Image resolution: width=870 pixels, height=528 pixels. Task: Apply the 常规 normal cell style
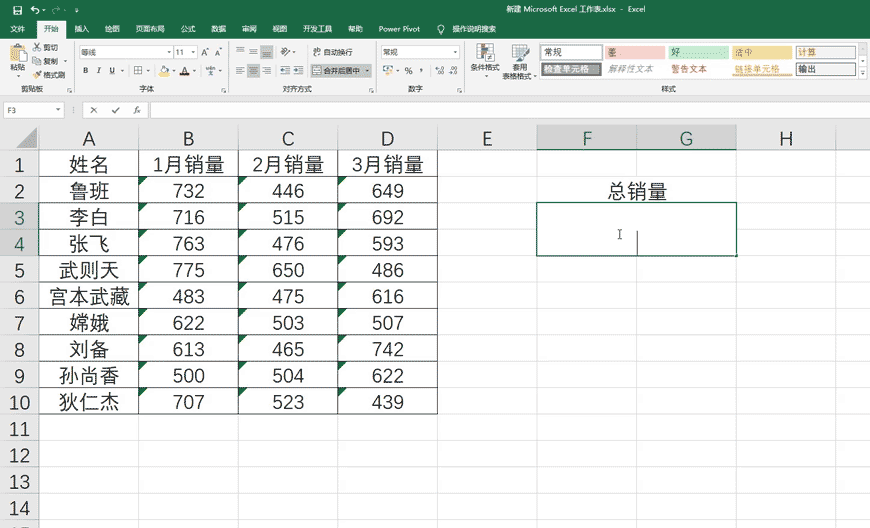coord(571,52)
